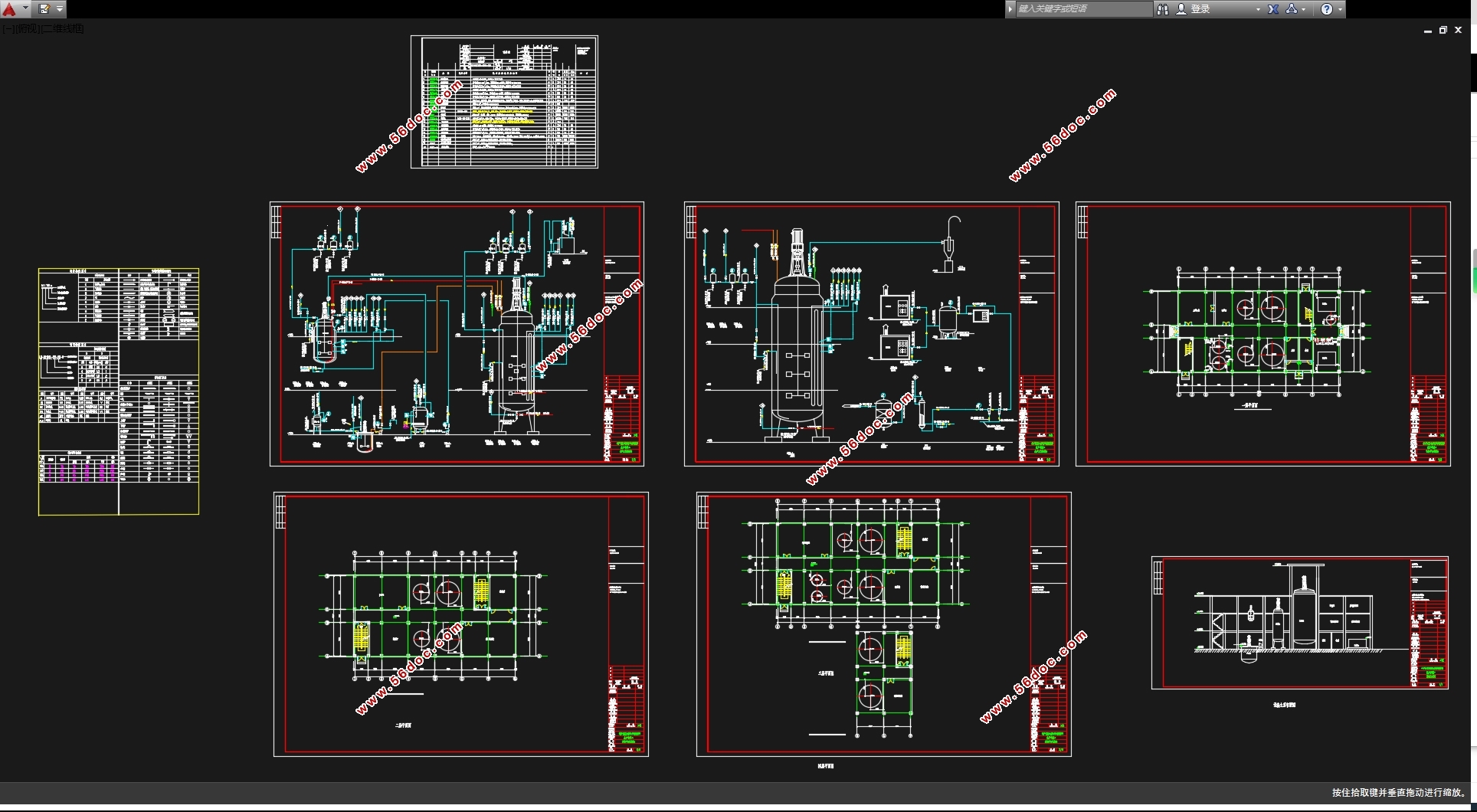Click status text 按住拾取键并垂直拖动进行缩放
The width and height of the screenshot is (1477, 812).
coord(1400,793)
